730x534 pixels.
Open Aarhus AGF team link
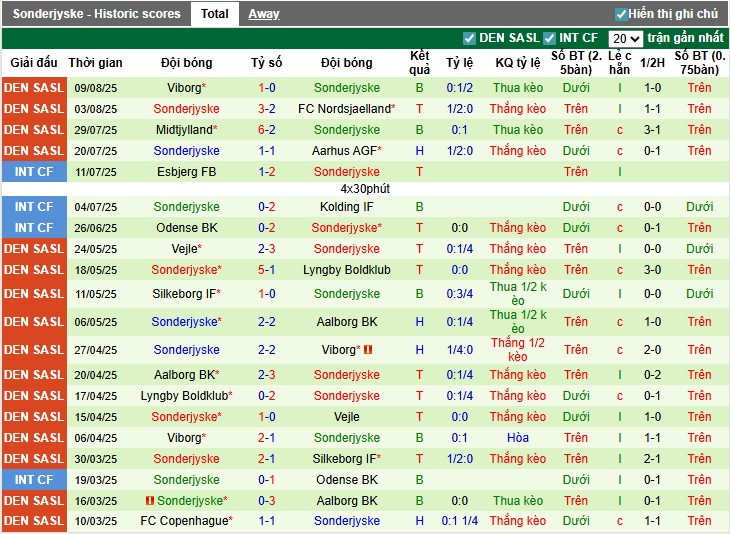coord(346,150)
